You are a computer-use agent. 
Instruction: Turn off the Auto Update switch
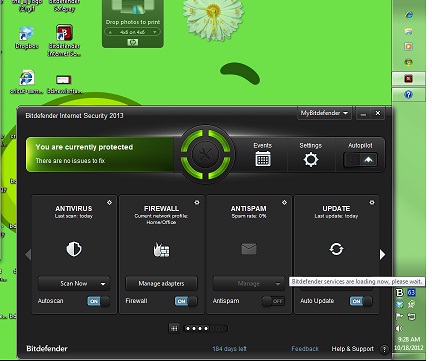click(361, 301)
